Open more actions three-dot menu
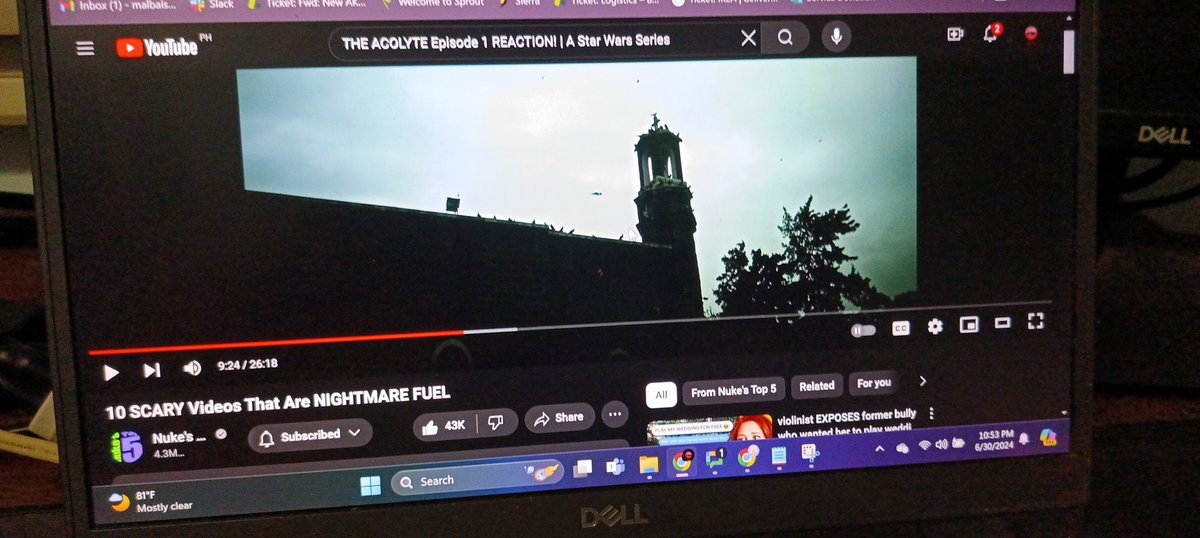Screen dimensions: 1200x538 (615, 414)
